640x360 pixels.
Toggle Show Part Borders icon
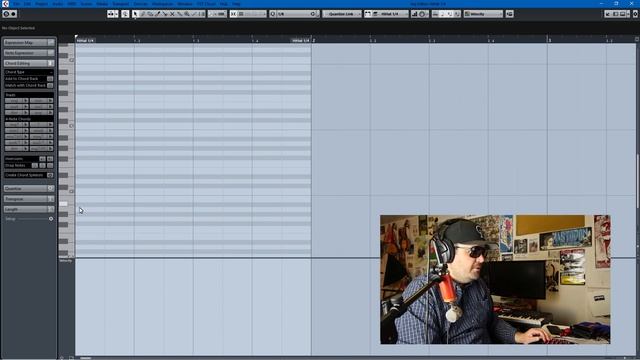pyautogui.click(x=368, y=14)
